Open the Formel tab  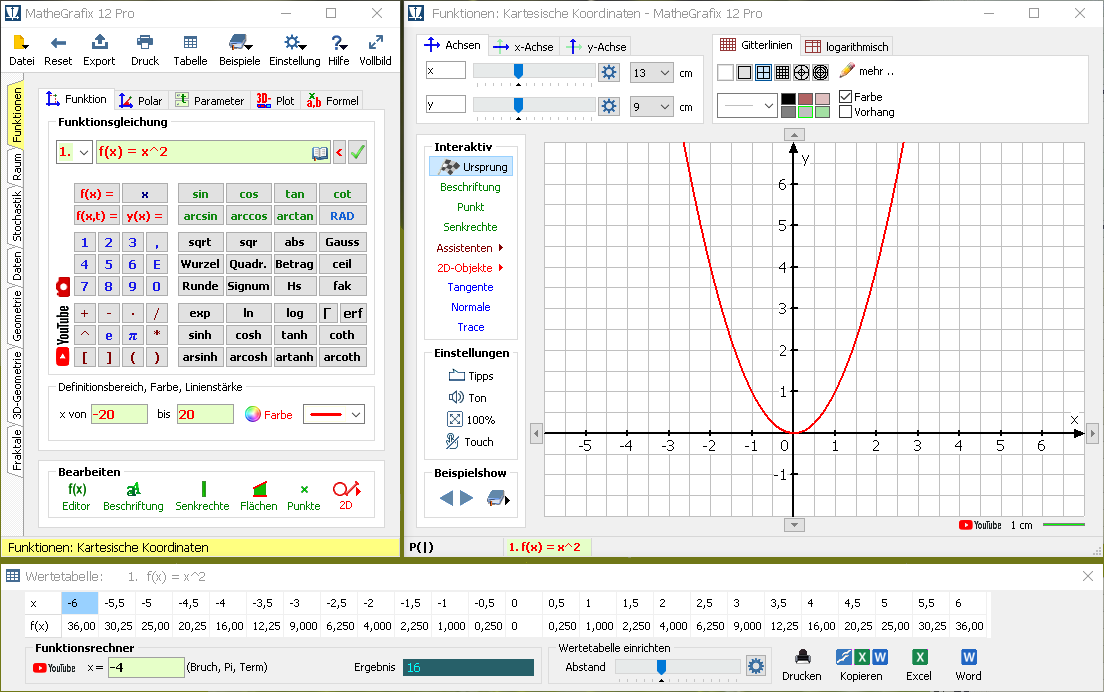click(333, 101)
